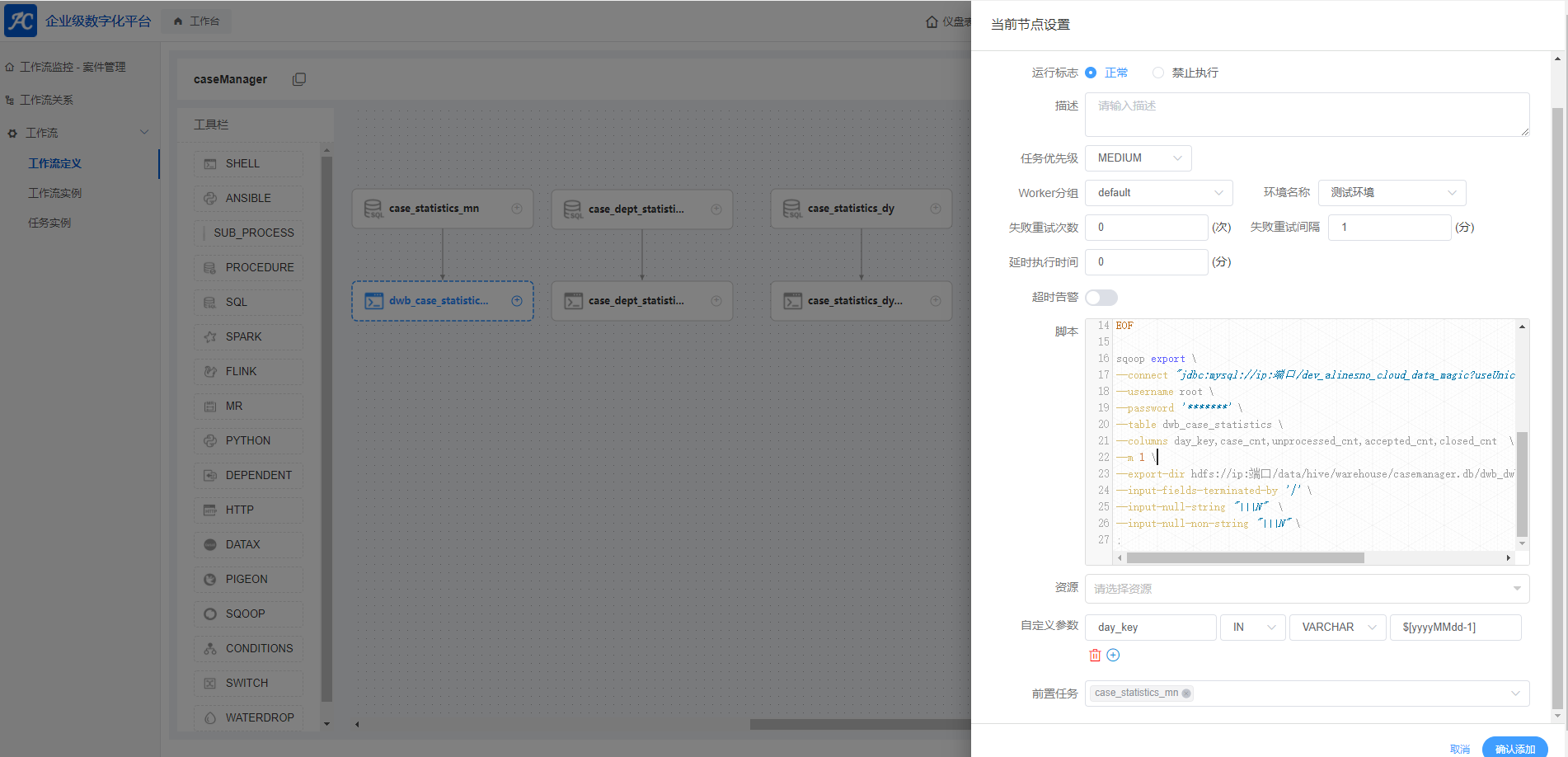Click the red delete parameter trash icon
Screen dimensions: 1568x757
click(x=1095, y=656)
